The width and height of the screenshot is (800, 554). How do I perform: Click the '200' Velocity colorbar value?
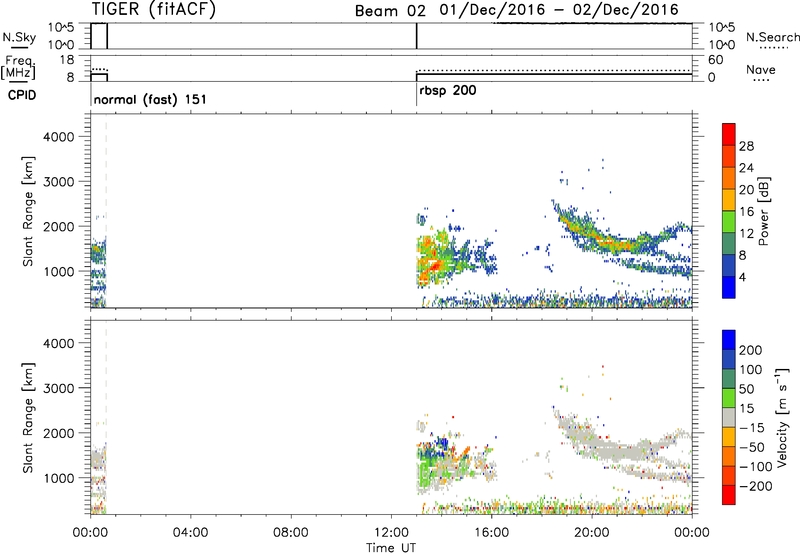[751, 350]
